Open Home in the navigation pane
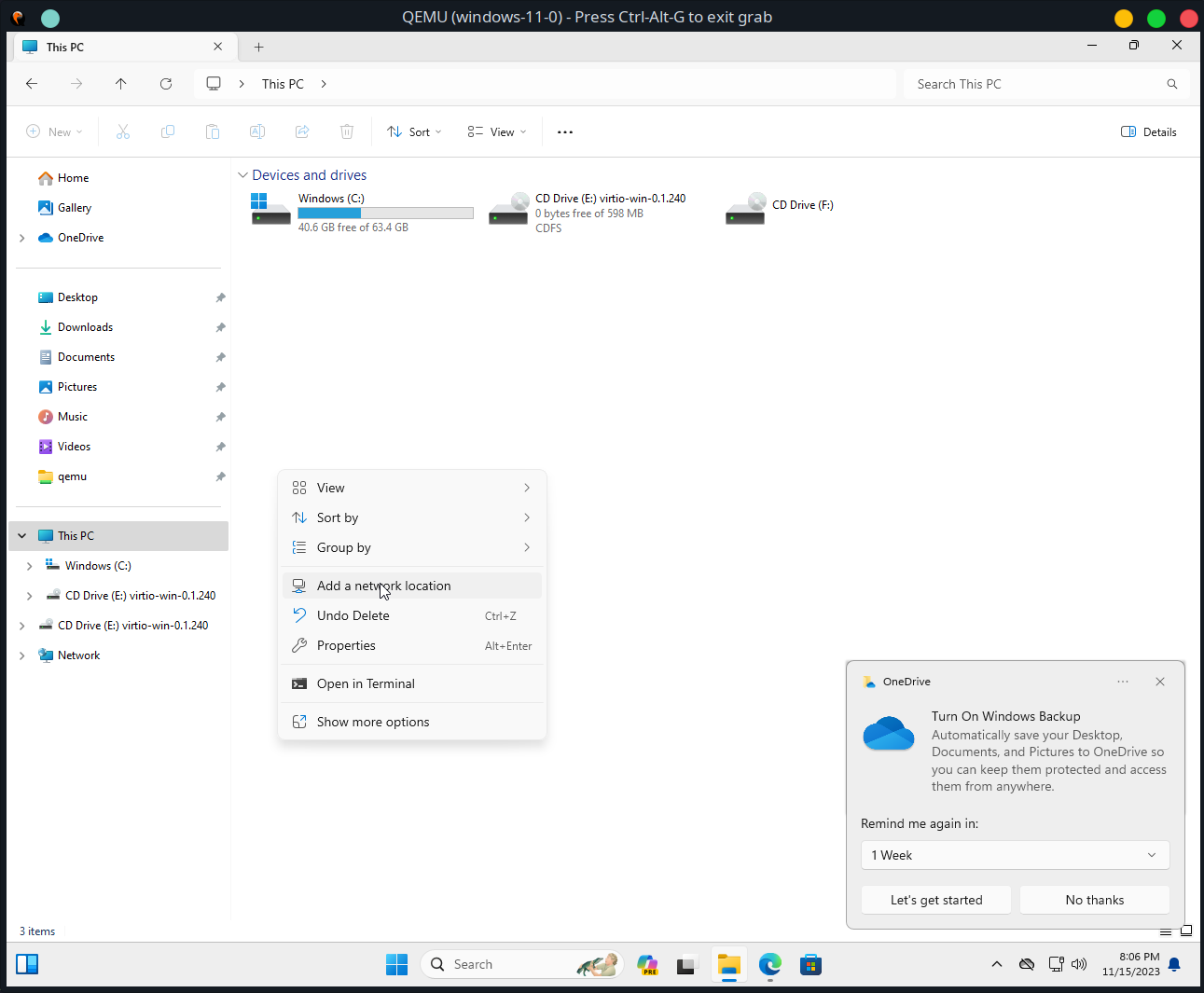The image size is (1204, 993). pos(118,178)
